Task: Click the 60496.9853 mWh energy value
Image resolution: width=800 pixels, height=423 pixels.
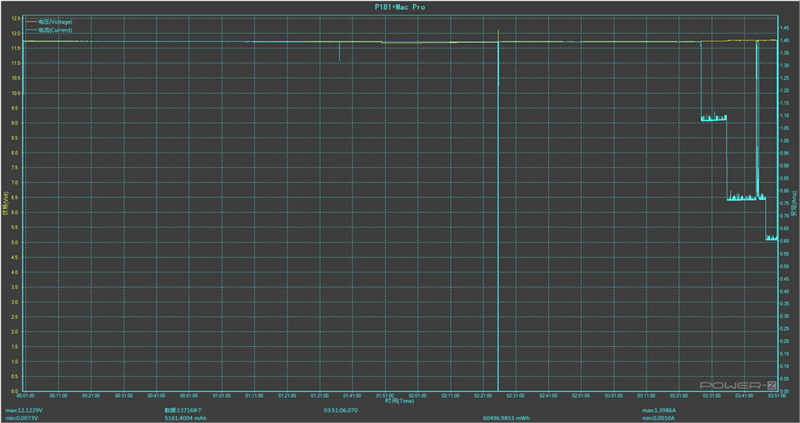Action: [506, 418]
